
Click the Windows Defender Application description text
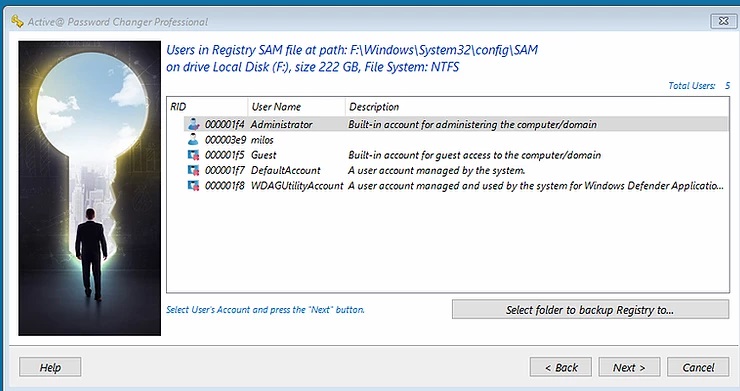coord(536,186)
